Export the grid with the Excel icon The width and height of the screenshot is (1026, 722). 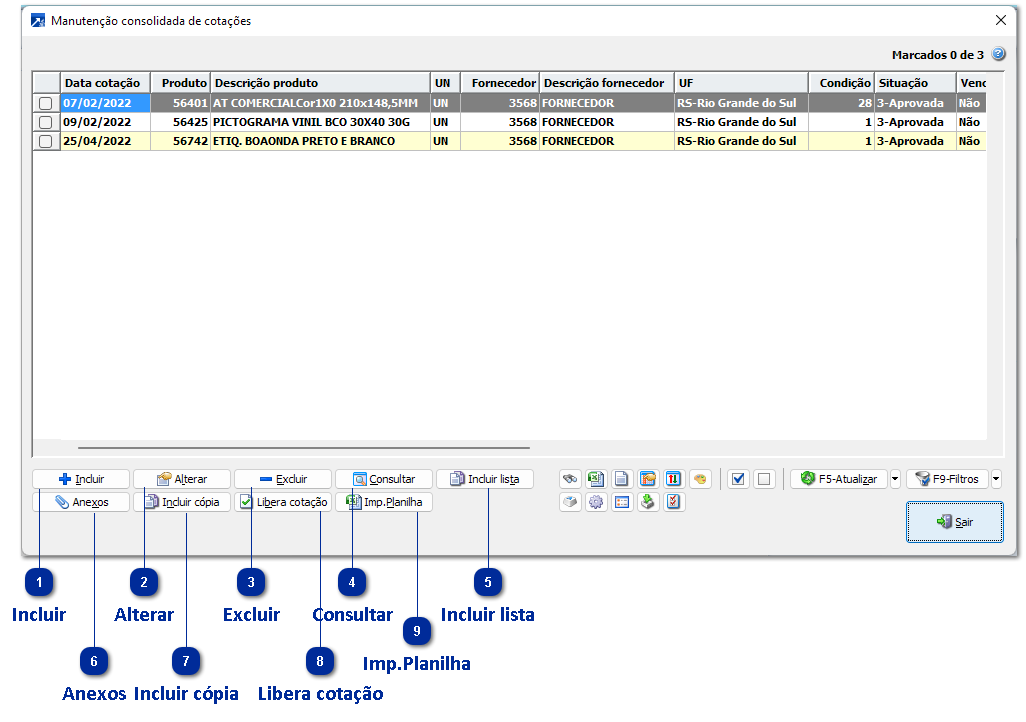click(596, 479)
